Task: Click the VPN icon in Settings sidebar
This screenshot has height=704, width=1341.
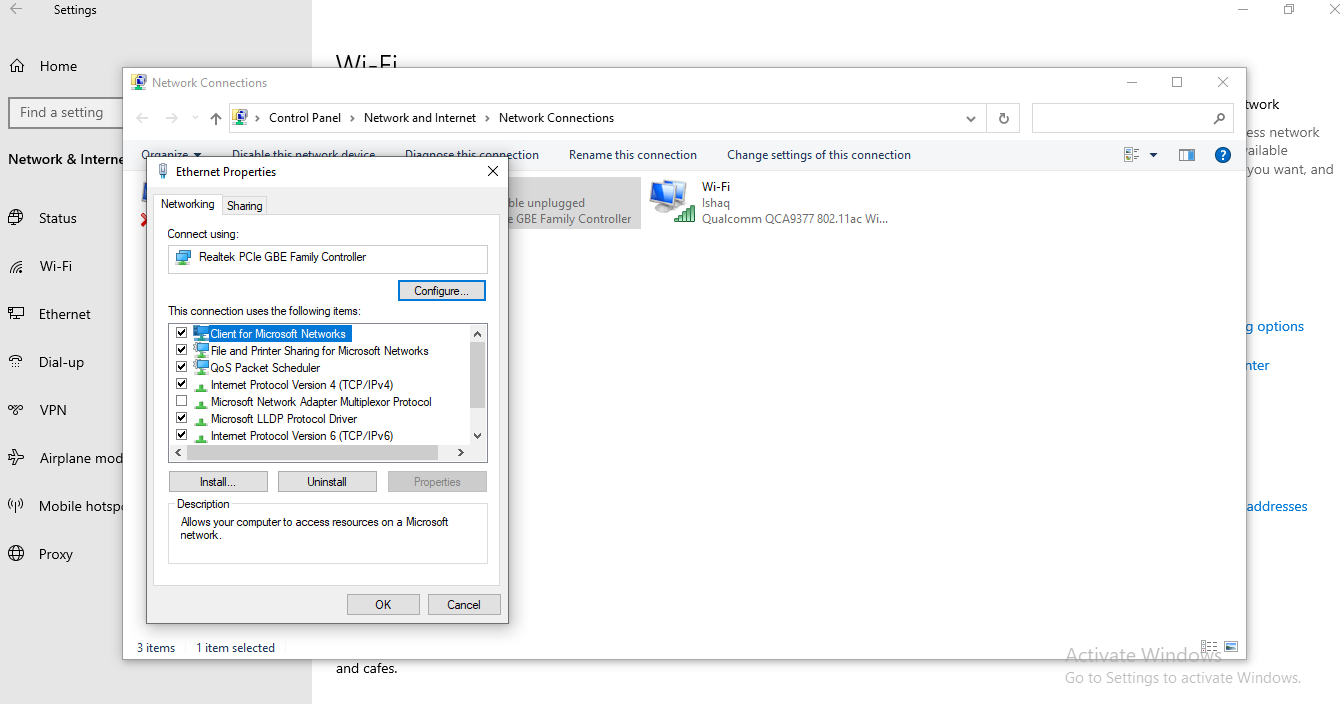Action: coord(16,410)
